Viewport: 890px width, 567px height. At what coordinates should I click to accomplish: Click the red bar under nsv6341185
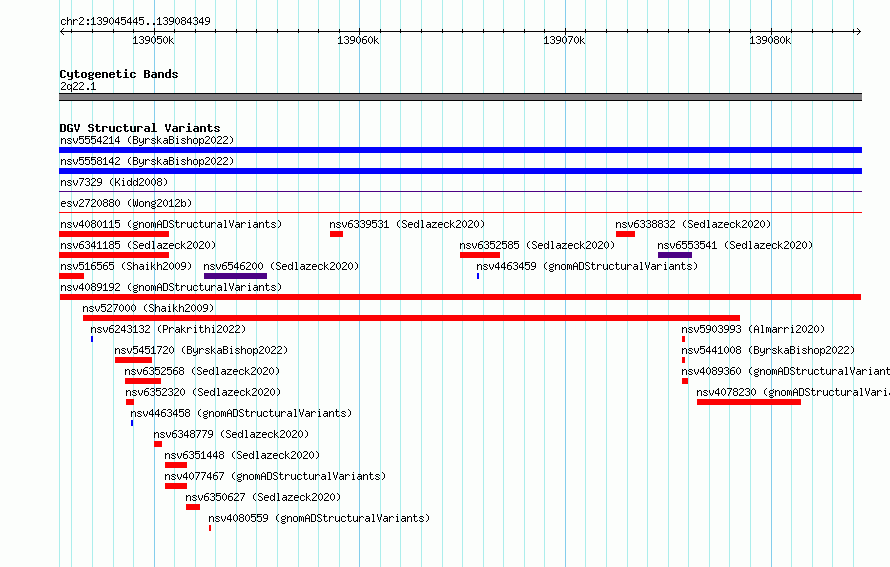tap(114, 255)
